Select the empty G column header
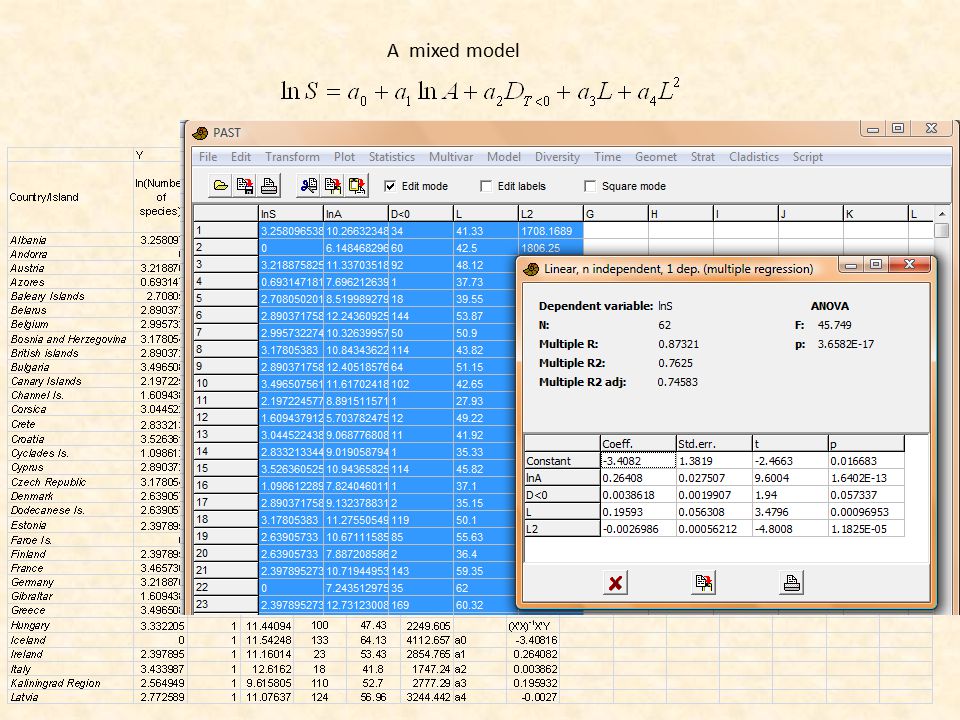Viewport: 960px width, 720px height. 615,214
